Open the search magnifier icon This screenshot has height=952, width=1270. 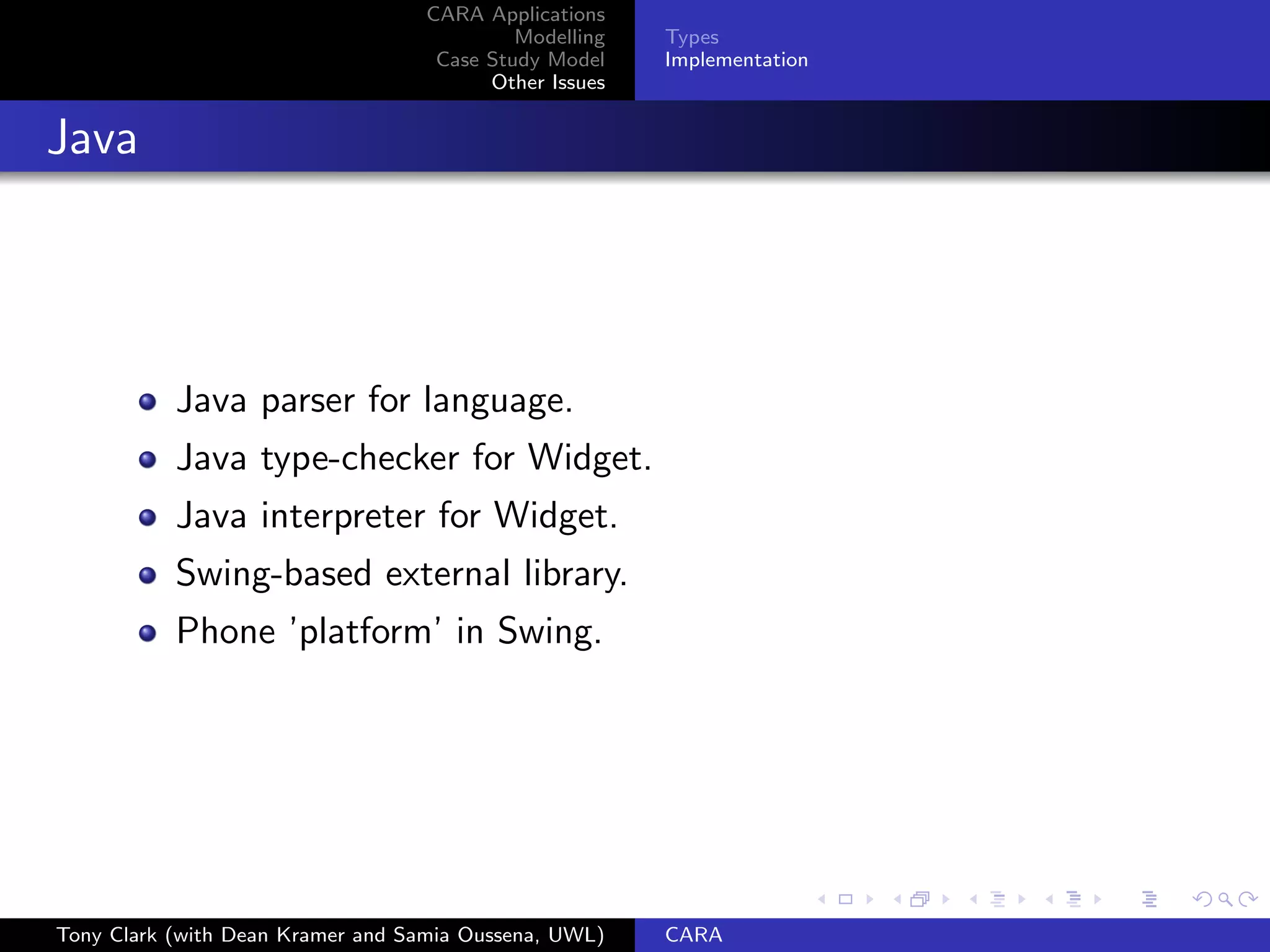tap(1225, 899)
